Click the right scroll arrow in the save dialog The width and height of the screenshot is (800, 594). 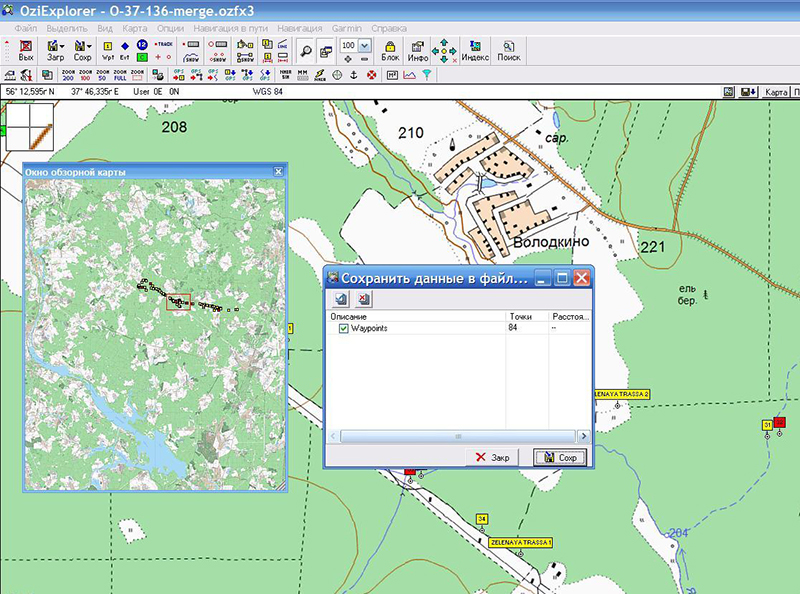584,436
